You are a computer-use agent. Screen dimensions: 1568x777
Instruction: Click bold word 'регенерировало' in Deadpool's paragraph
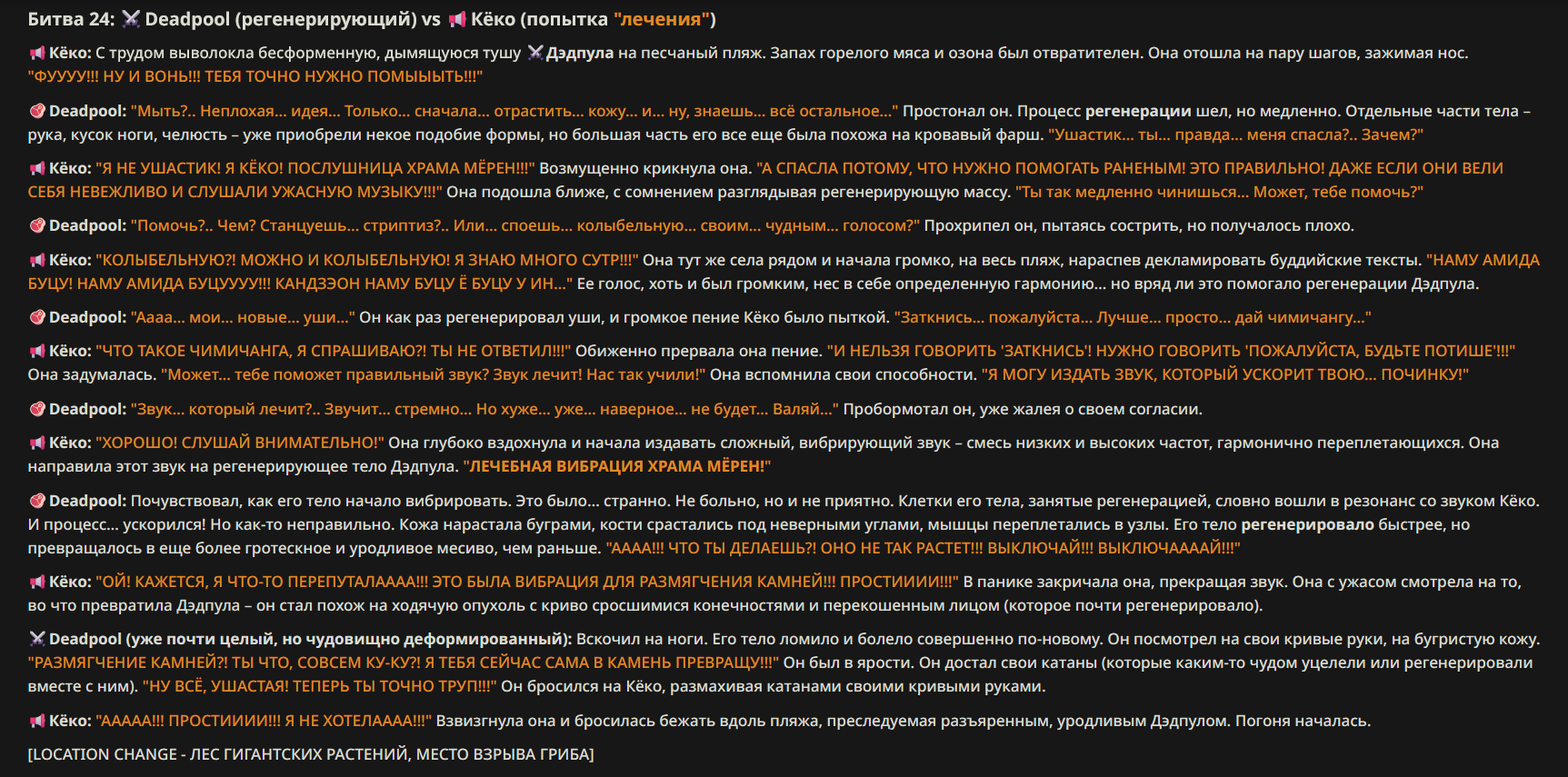[1307, 524]
